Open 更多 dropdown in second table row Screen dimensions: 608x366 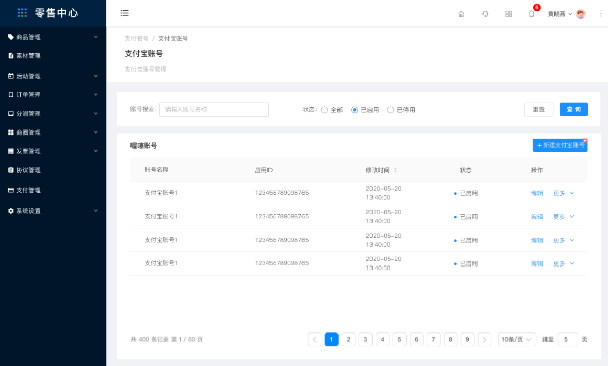563,217
